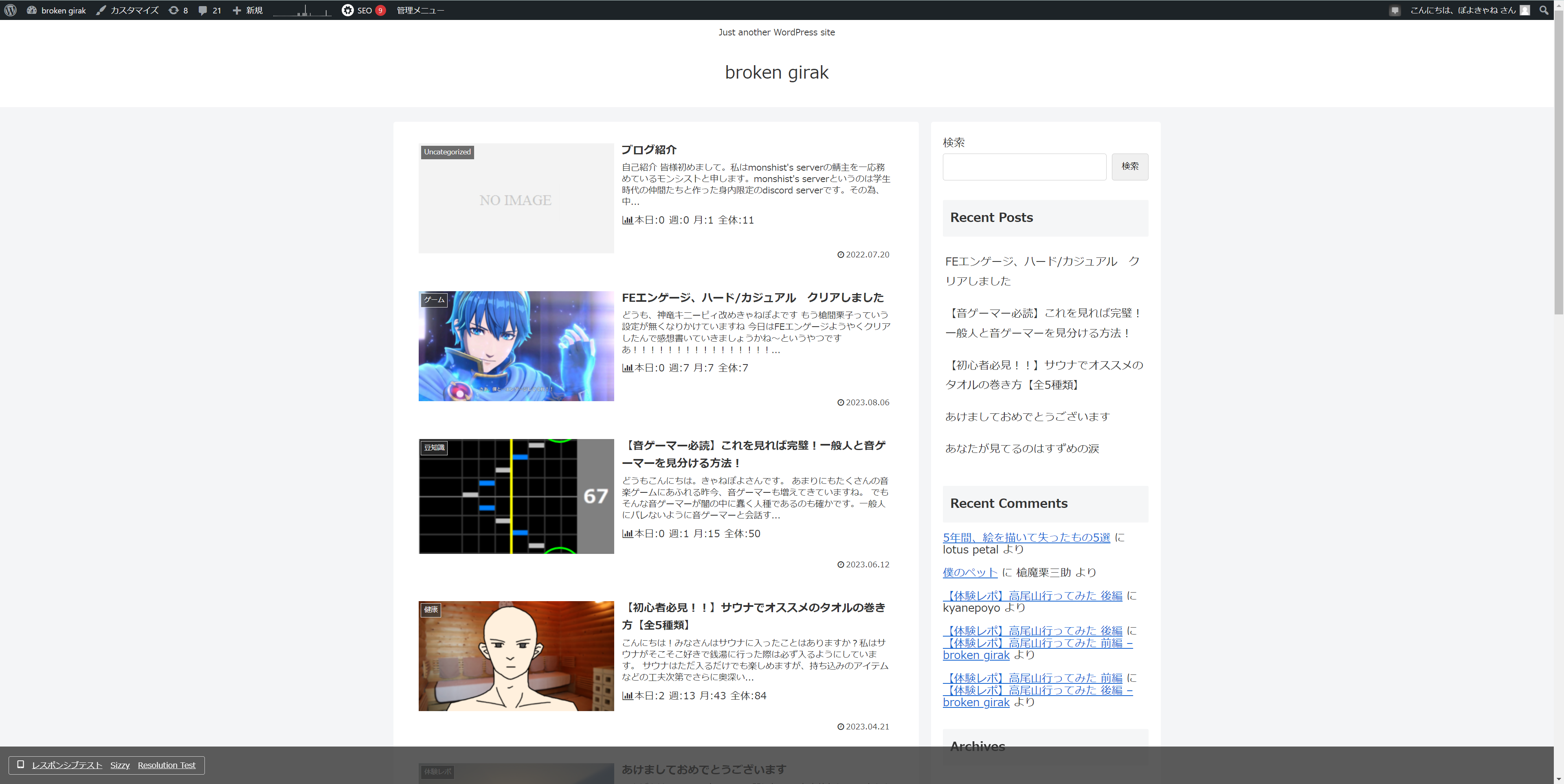Open updates icon showing 8
Viewport: 1564px width, 784px height.
tap(178, 10)
